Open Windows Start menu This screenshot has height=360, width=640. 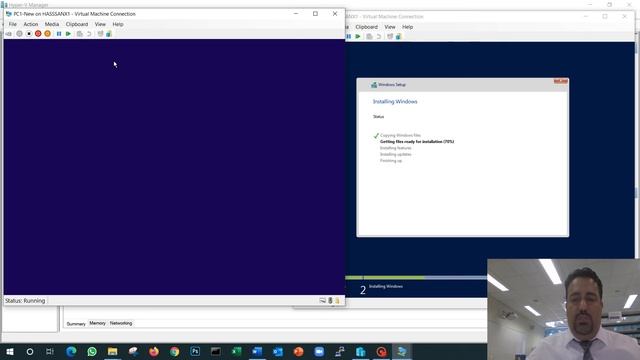[x=10, y=351]
